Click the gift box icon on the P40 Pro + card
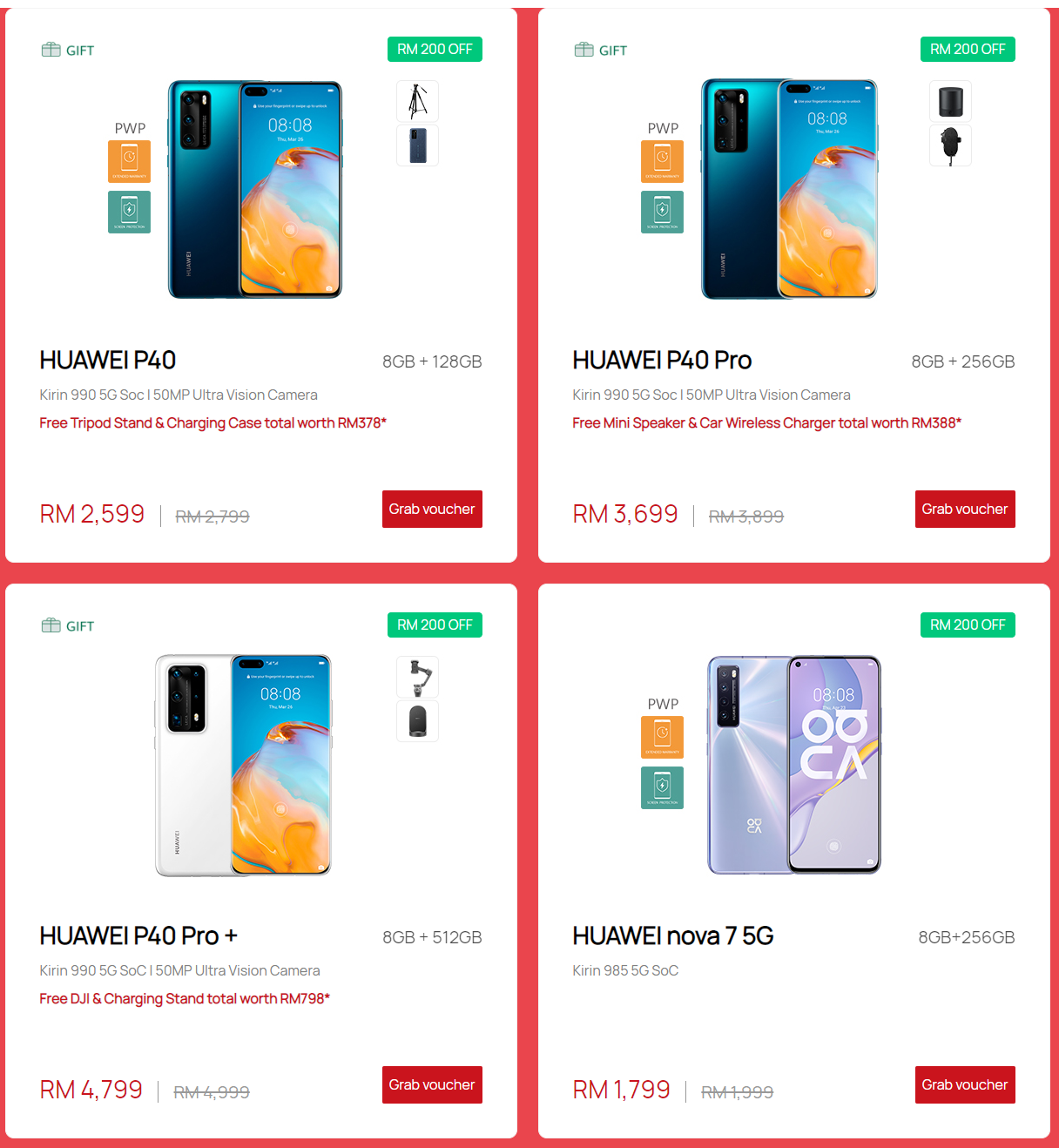This screenshot has width=1059, height=1148. (x=51, y=625)
